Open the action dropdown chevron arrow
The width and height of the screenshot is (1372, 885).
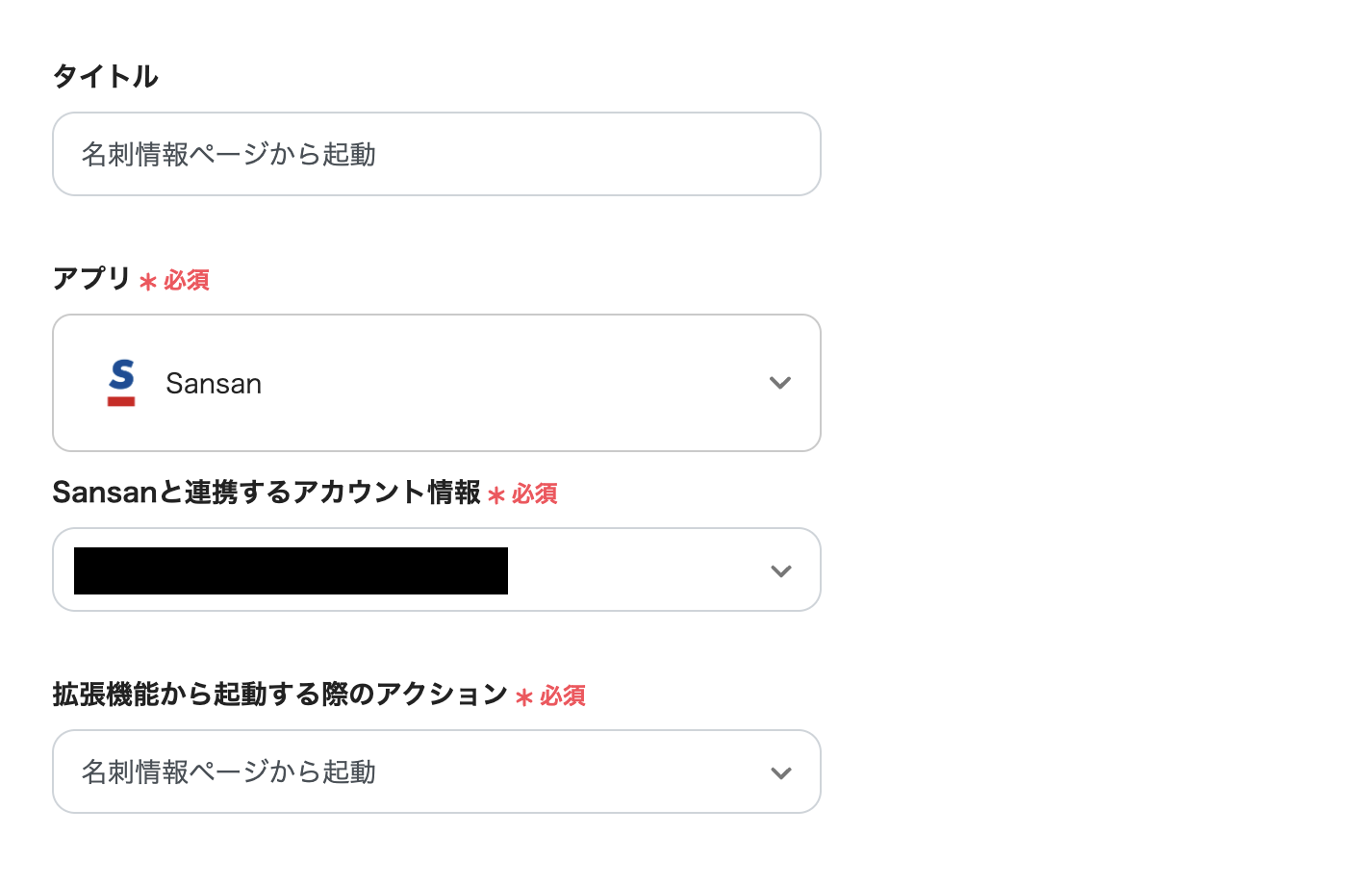point(780,772)
